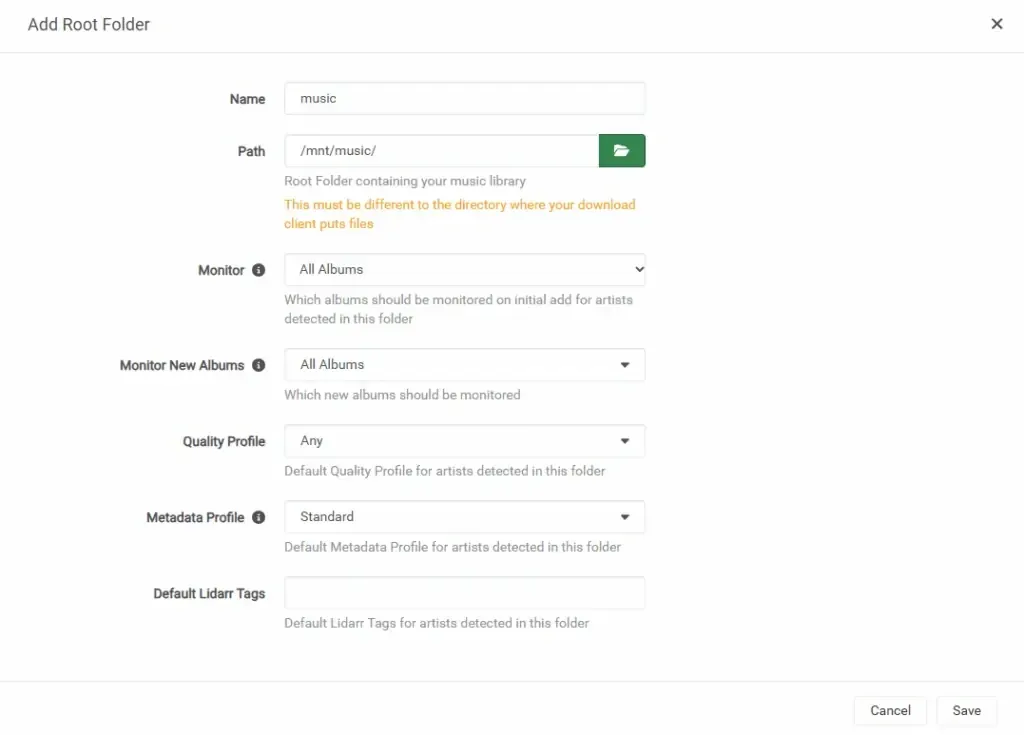Click the Metadata Profile info icon
The width and height of the screenshot is (1024, 735).
click(259, 517)
